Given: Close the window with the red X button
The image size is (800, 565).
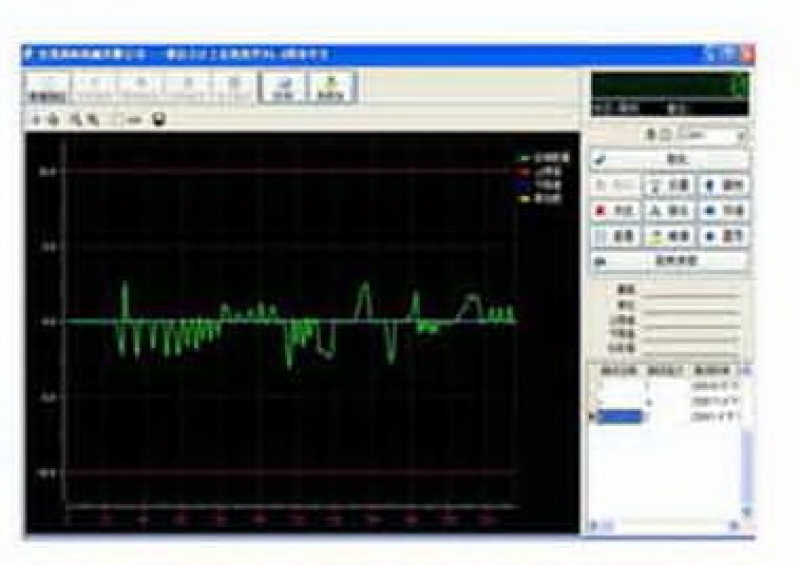Looking at the screenshot, I should click(747, 54).
